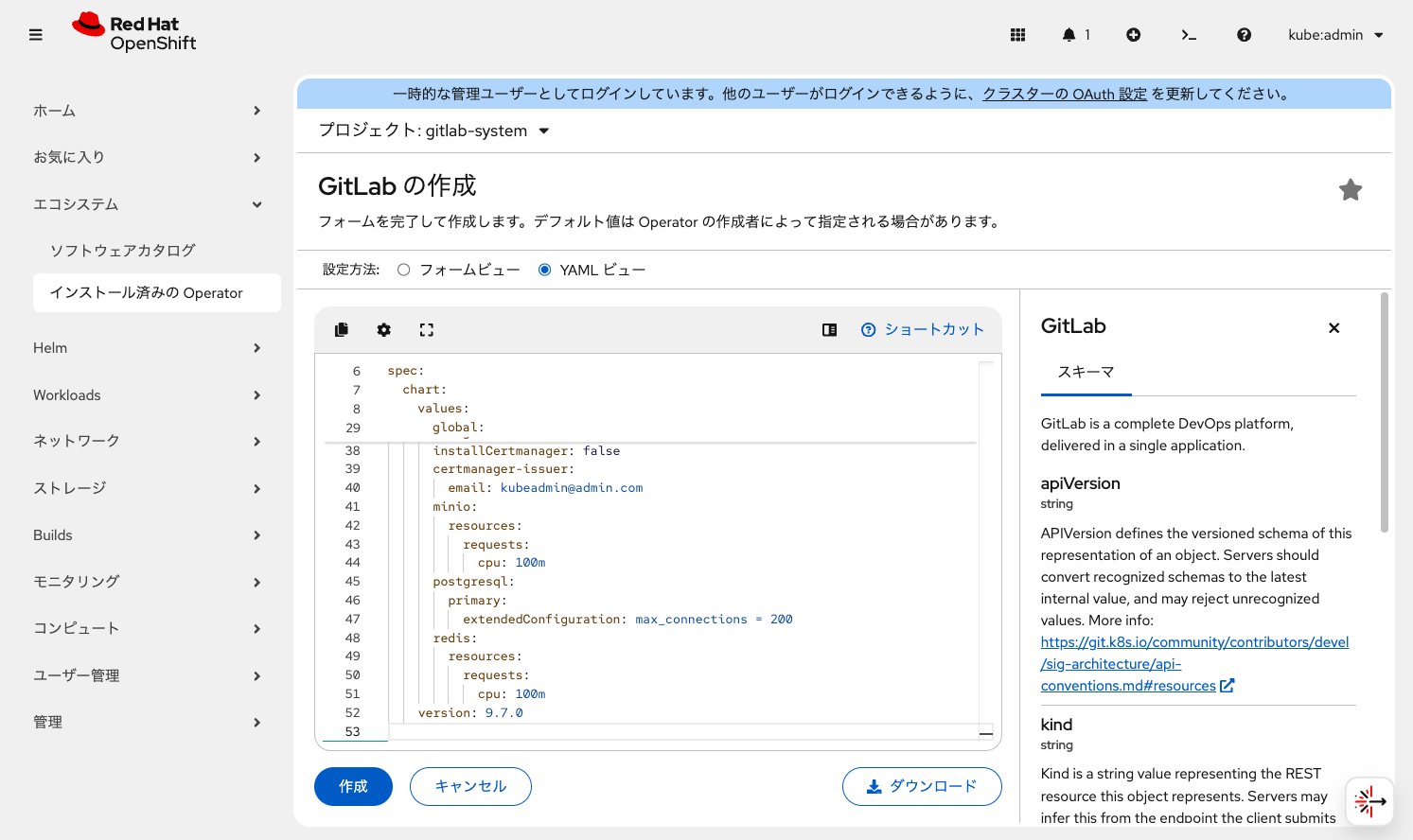Screen dimensions: 1413x840
Task: Open the help question mark icon
Action: click(1244, 34)
